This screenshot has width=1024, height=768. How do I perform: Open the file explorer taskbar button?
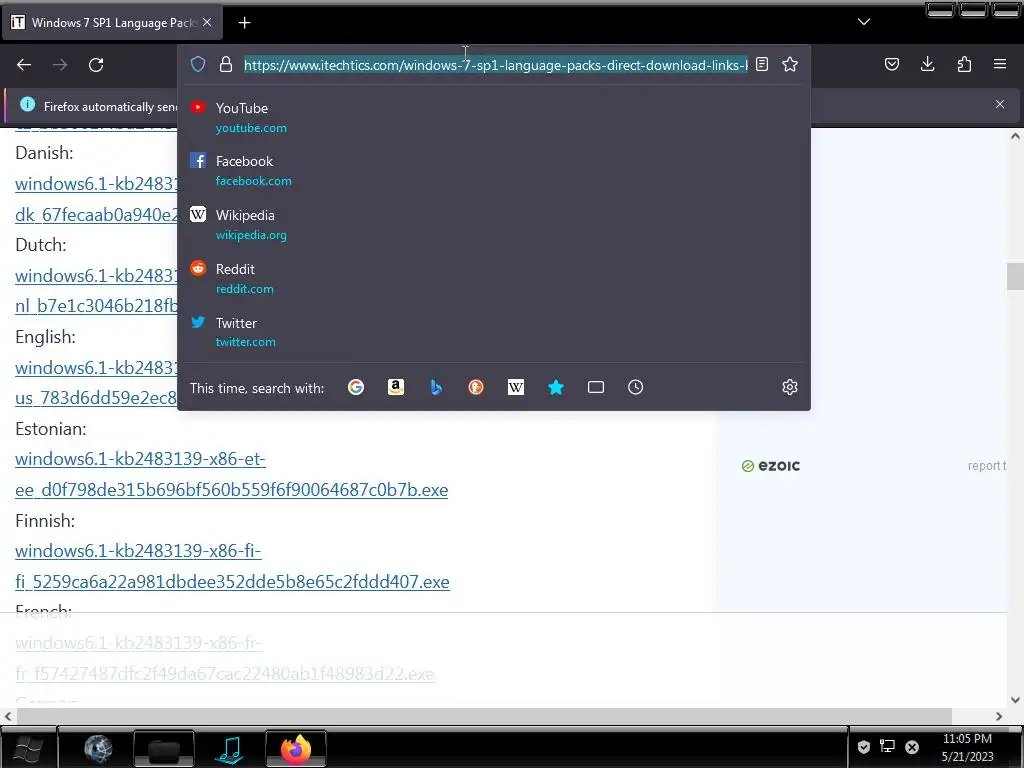click(x=164, y=748)
